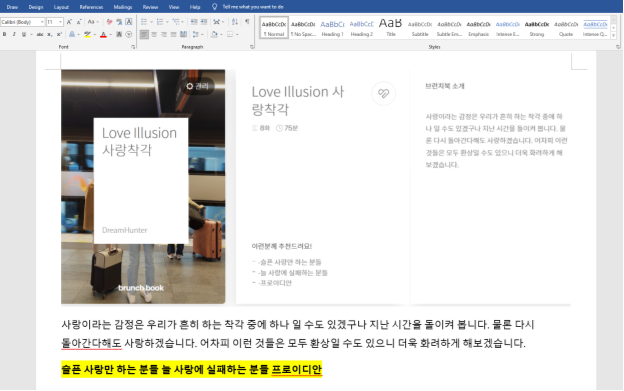Apply No Spacing style

click(303, 28)
